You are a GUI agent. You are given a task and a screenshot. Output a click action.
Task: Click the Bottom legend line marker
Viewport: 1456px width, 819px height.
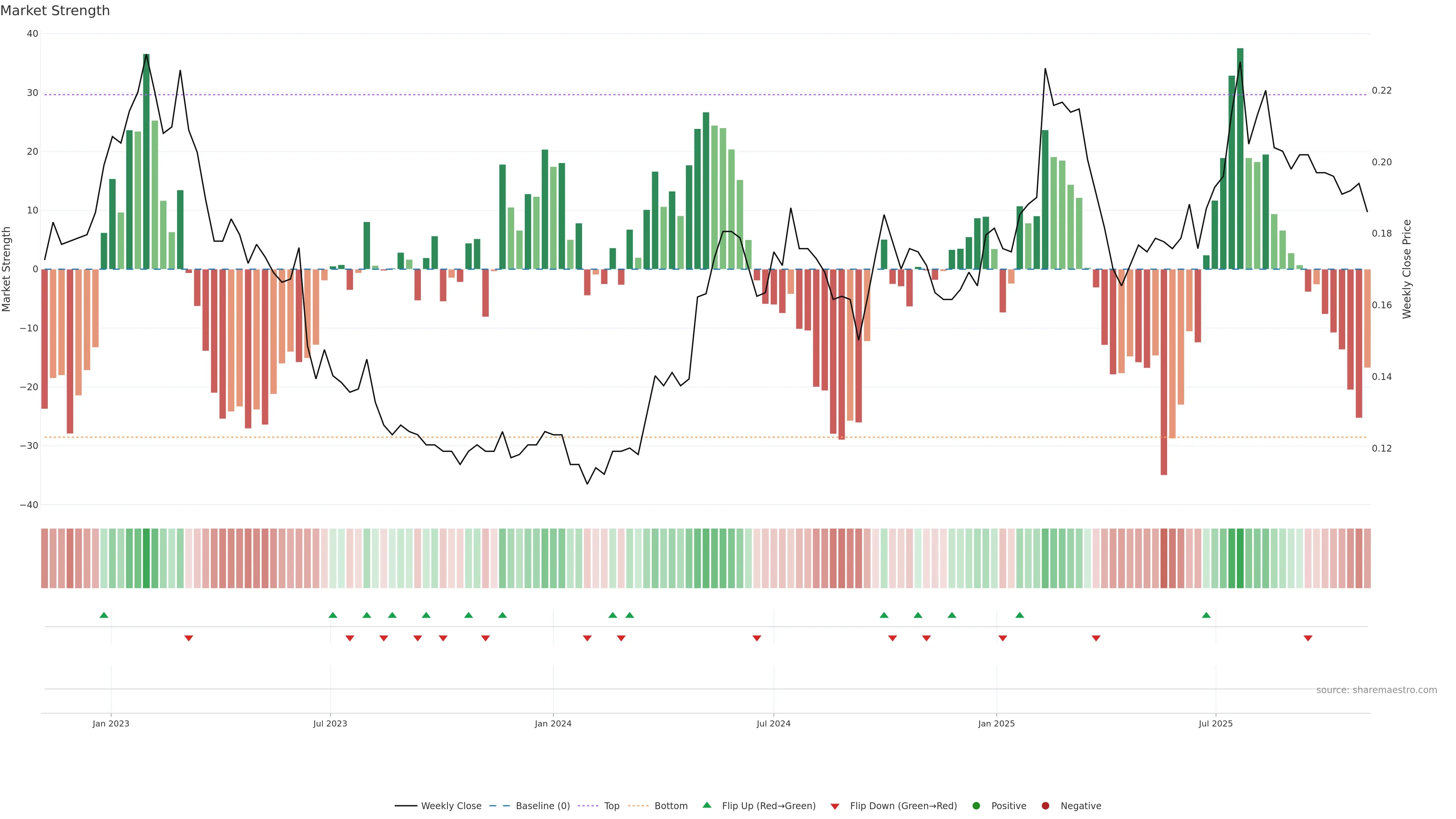coord(639,806)
